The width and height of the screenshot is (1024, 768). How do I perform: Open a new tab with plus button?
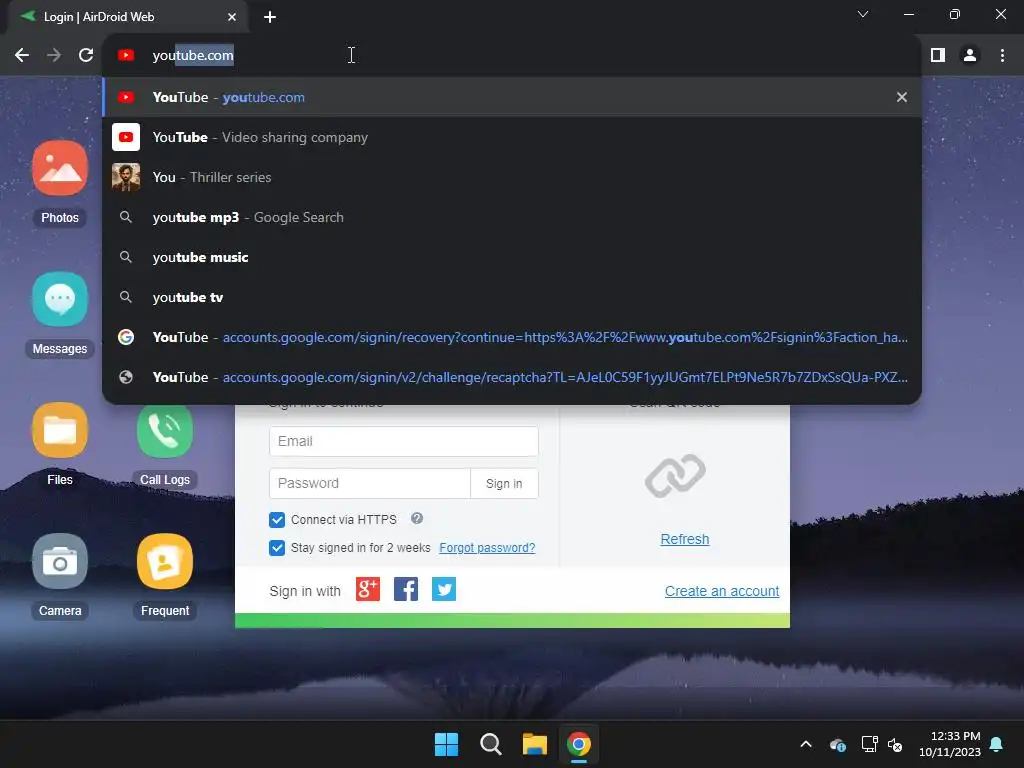[x=270, y=17]
